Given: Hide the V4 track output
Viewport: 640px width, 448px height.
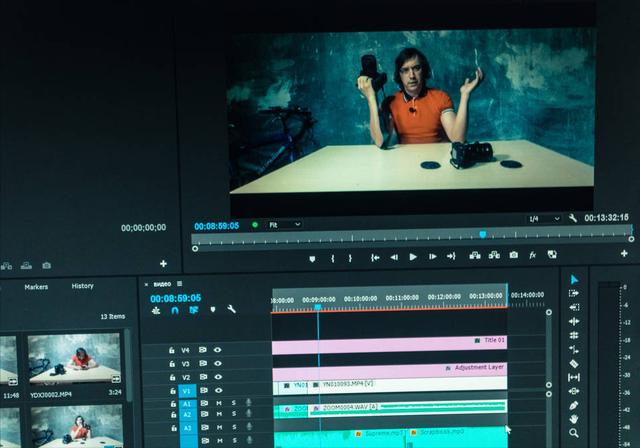Looking at the screenshot, I should coord(217,350).
